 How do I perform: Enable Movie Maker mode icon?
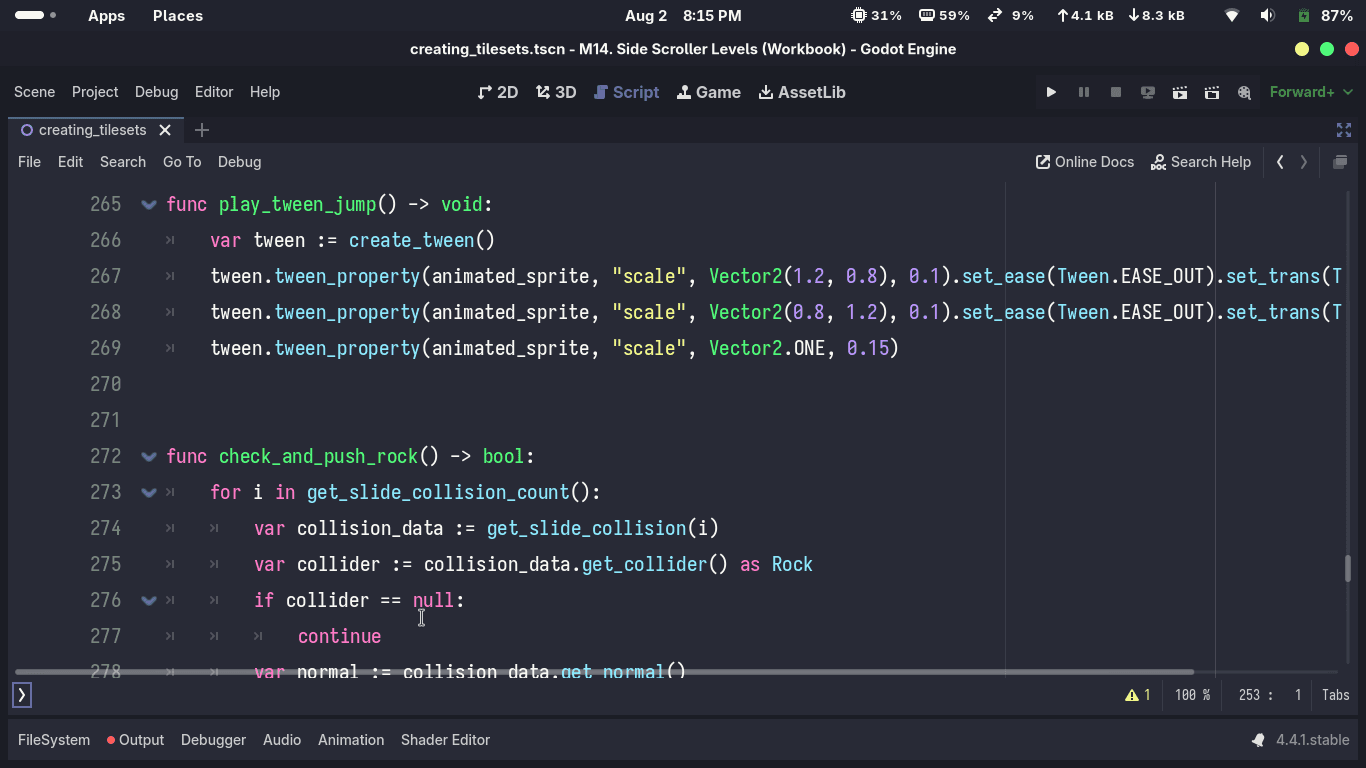point(1244,92)
